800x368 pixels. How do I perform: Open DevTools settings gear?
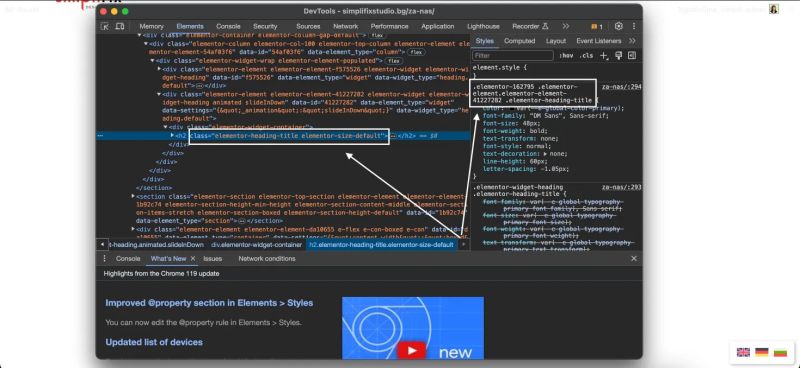(x=619, y=26)
